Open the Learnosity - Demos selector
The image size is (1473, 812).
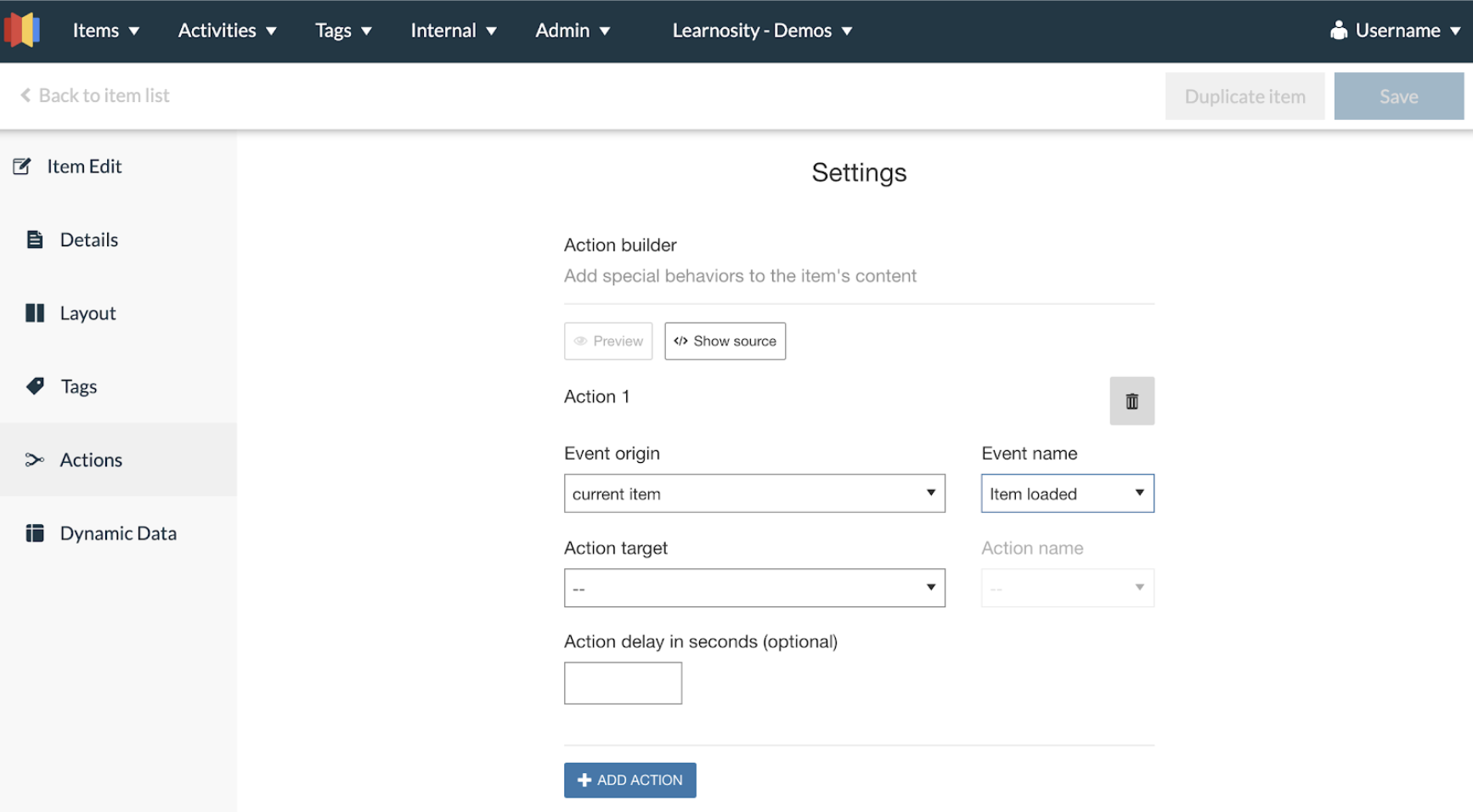(x=762, y=31)
